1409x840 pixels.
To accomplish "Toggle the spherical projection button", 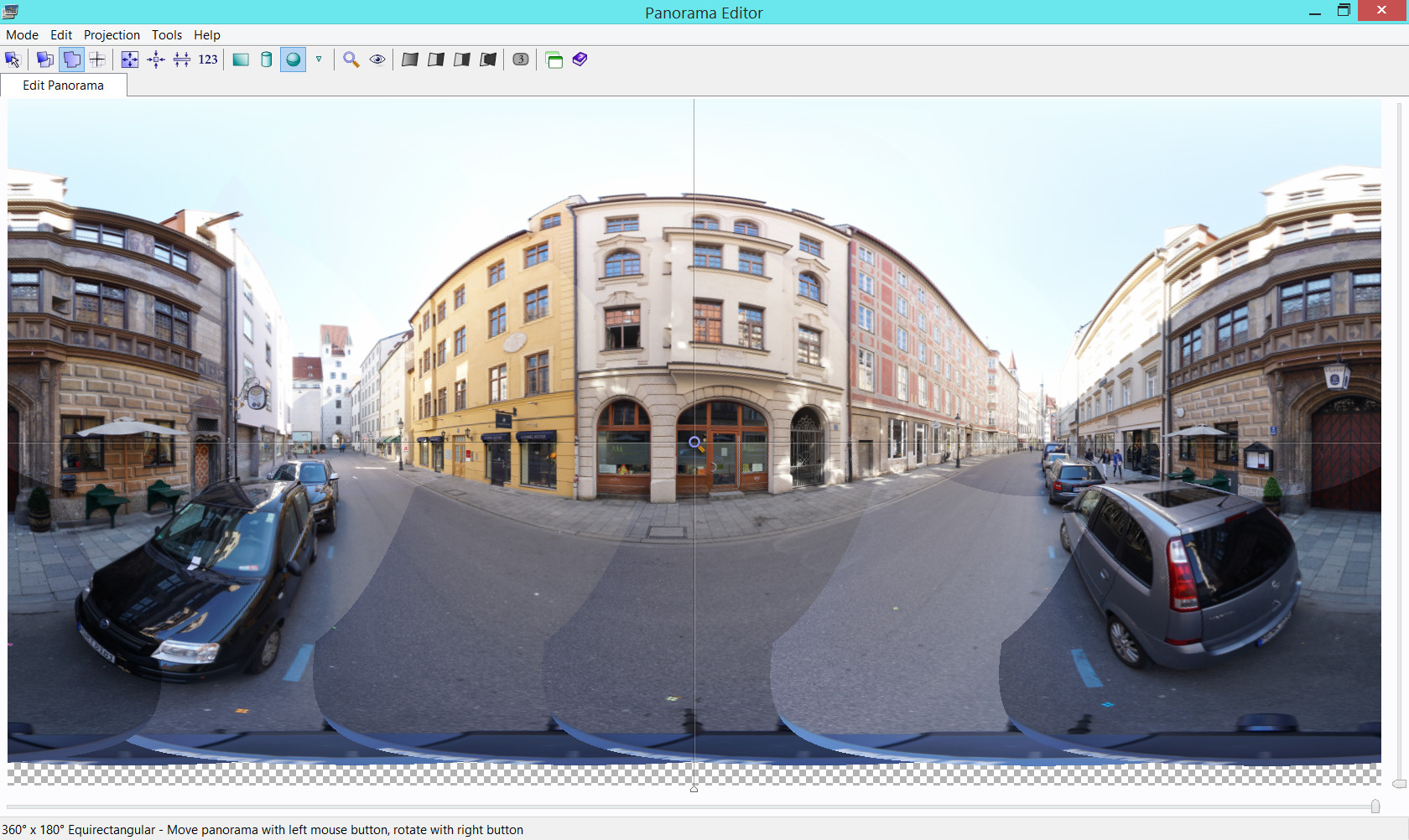I will [293, 60].
